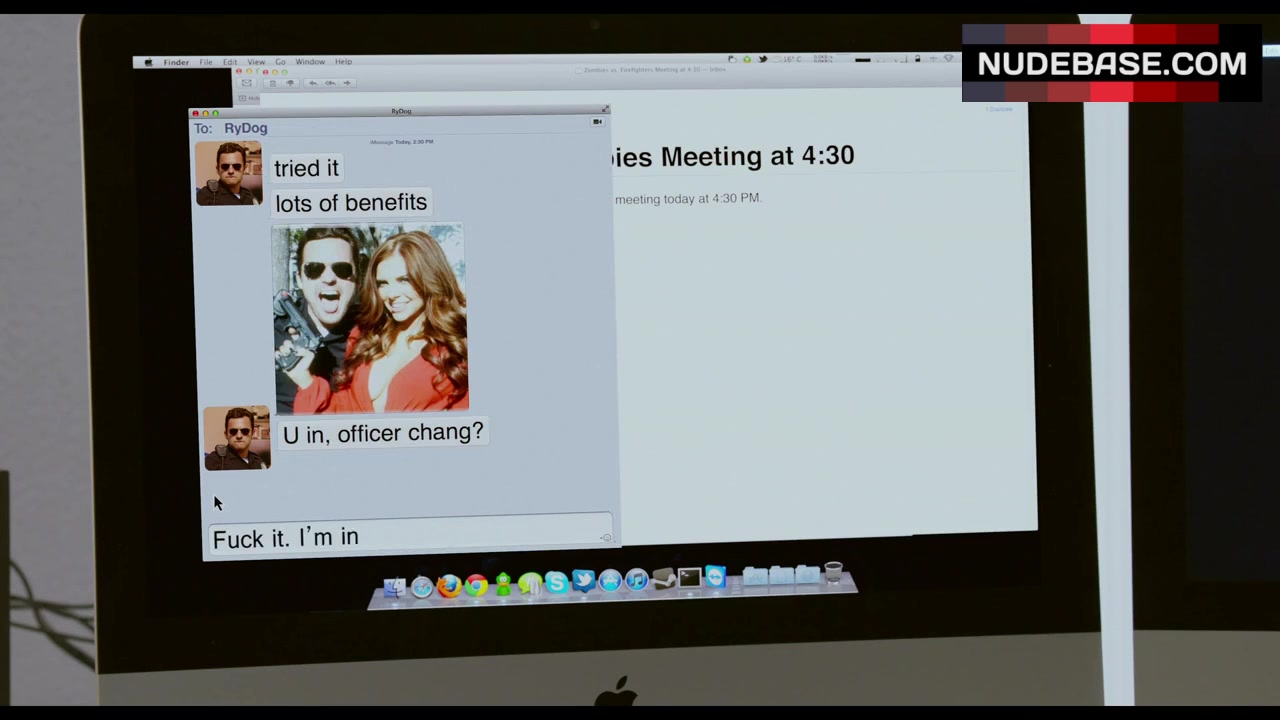Open Skype in the dock

click(556, 584)
